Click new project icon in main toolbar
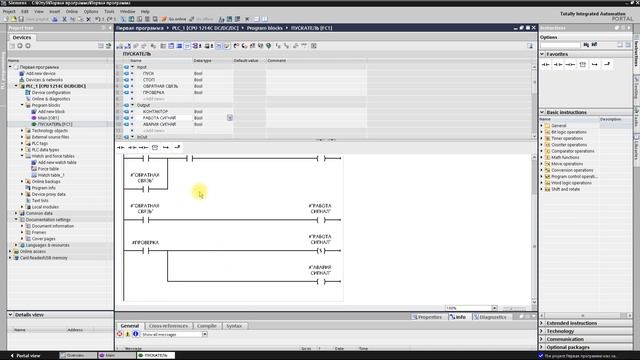Image resolution: width=640 pixels, height=360 pixels. pyautogui.click(x=6, y=19)
